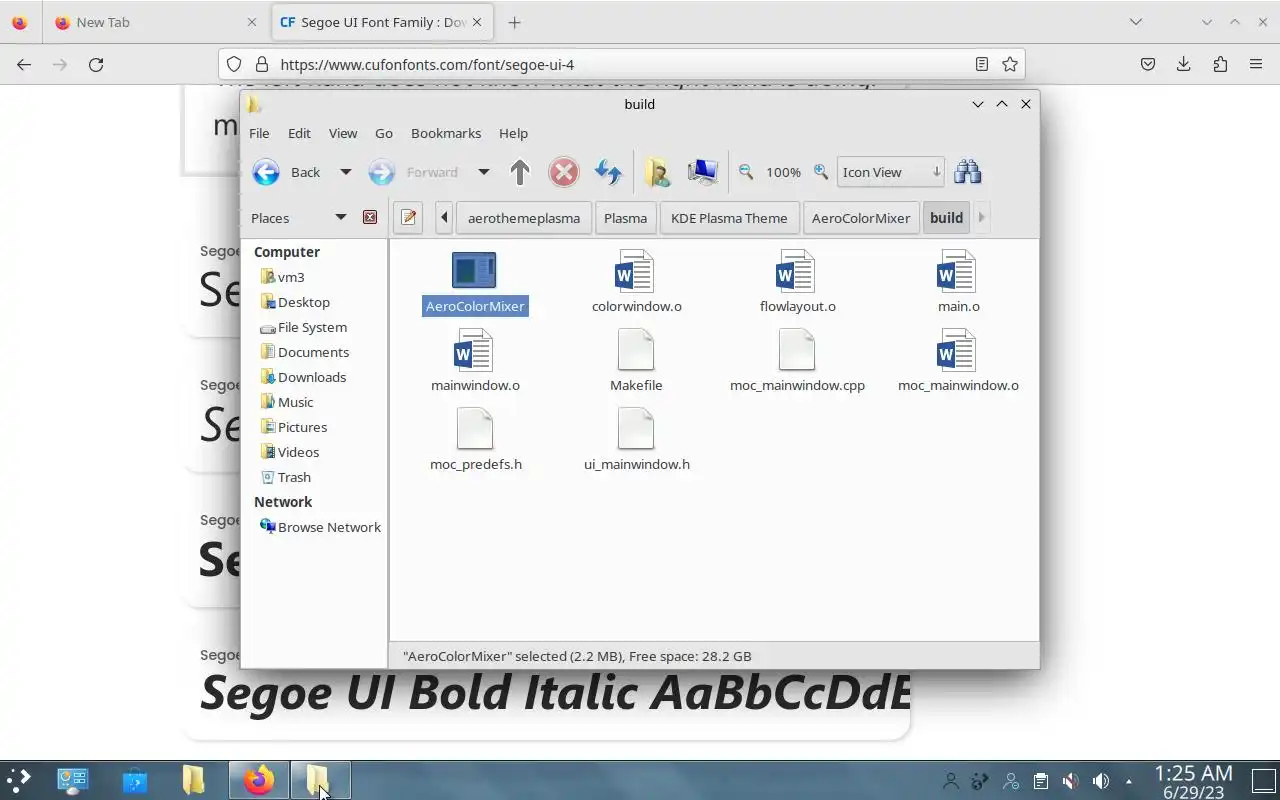Reload the current folder
This screenshot has height=800, width=1280.
pyautogui.click(x=608, y=172)
